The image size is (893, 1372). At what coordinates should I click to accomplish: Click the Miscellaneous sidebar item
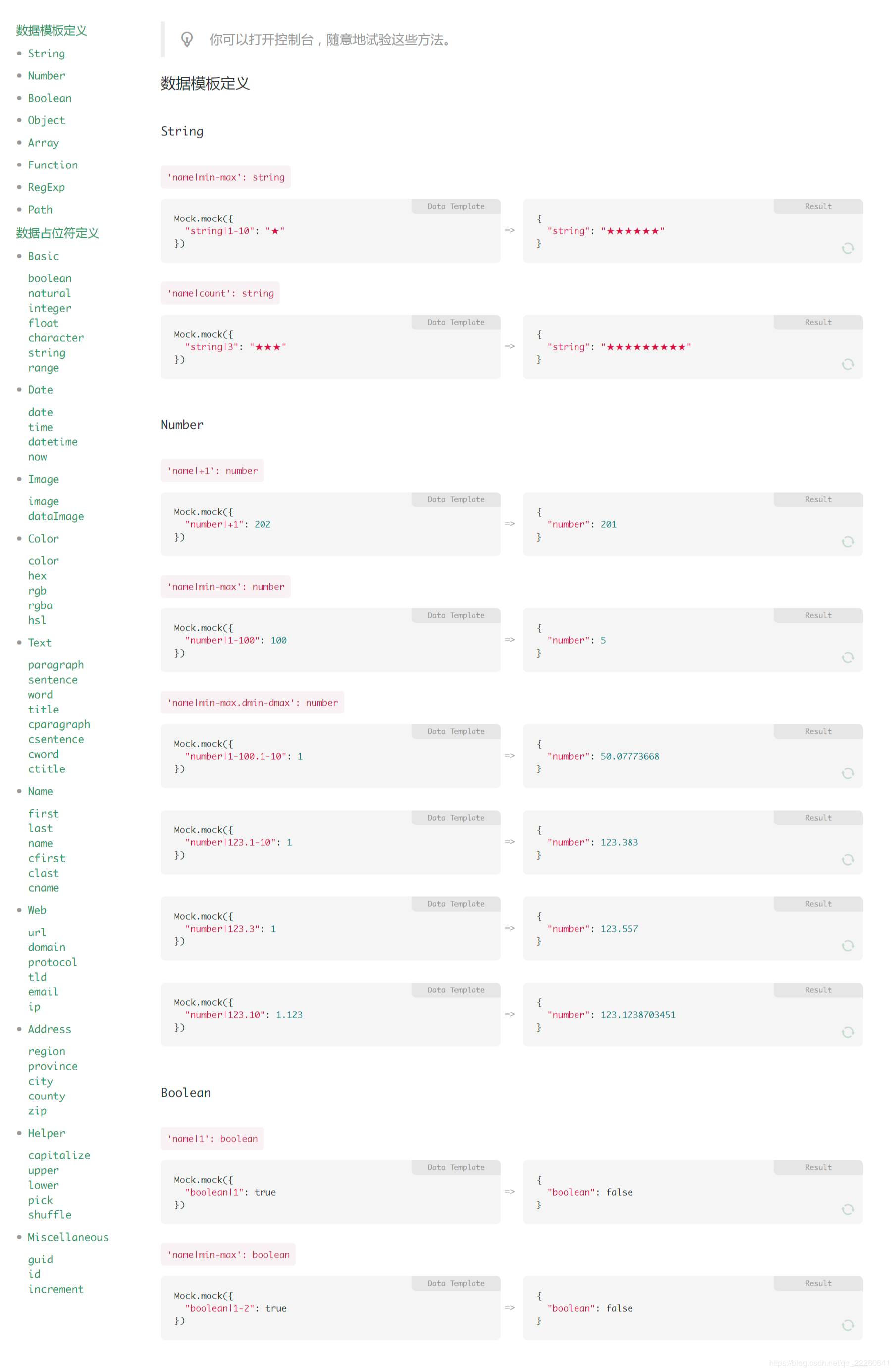point(68,1238)
